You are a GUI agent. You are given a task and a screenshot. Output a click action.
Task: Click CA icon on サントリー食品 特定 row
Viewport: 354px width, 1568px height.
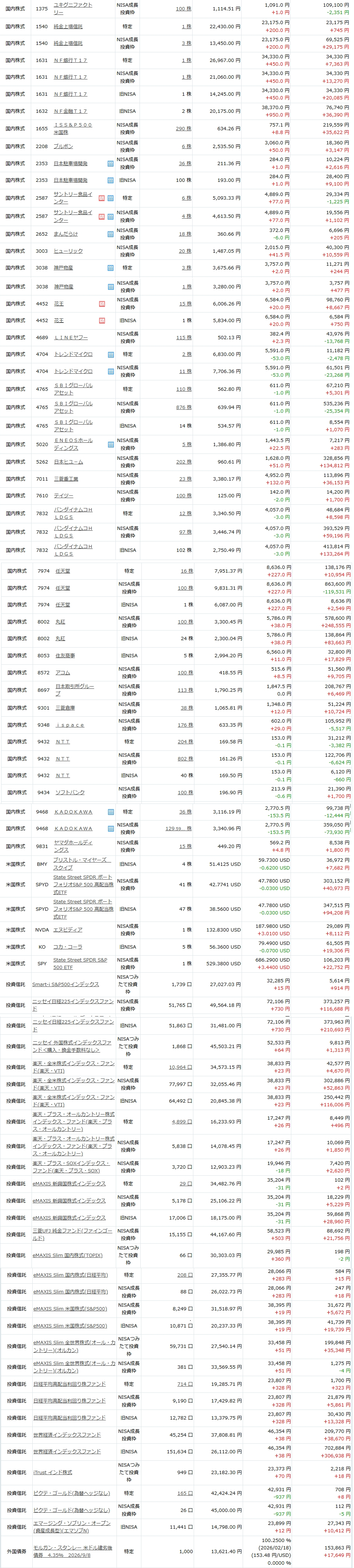pyautogui.click(x=102, y=198)
